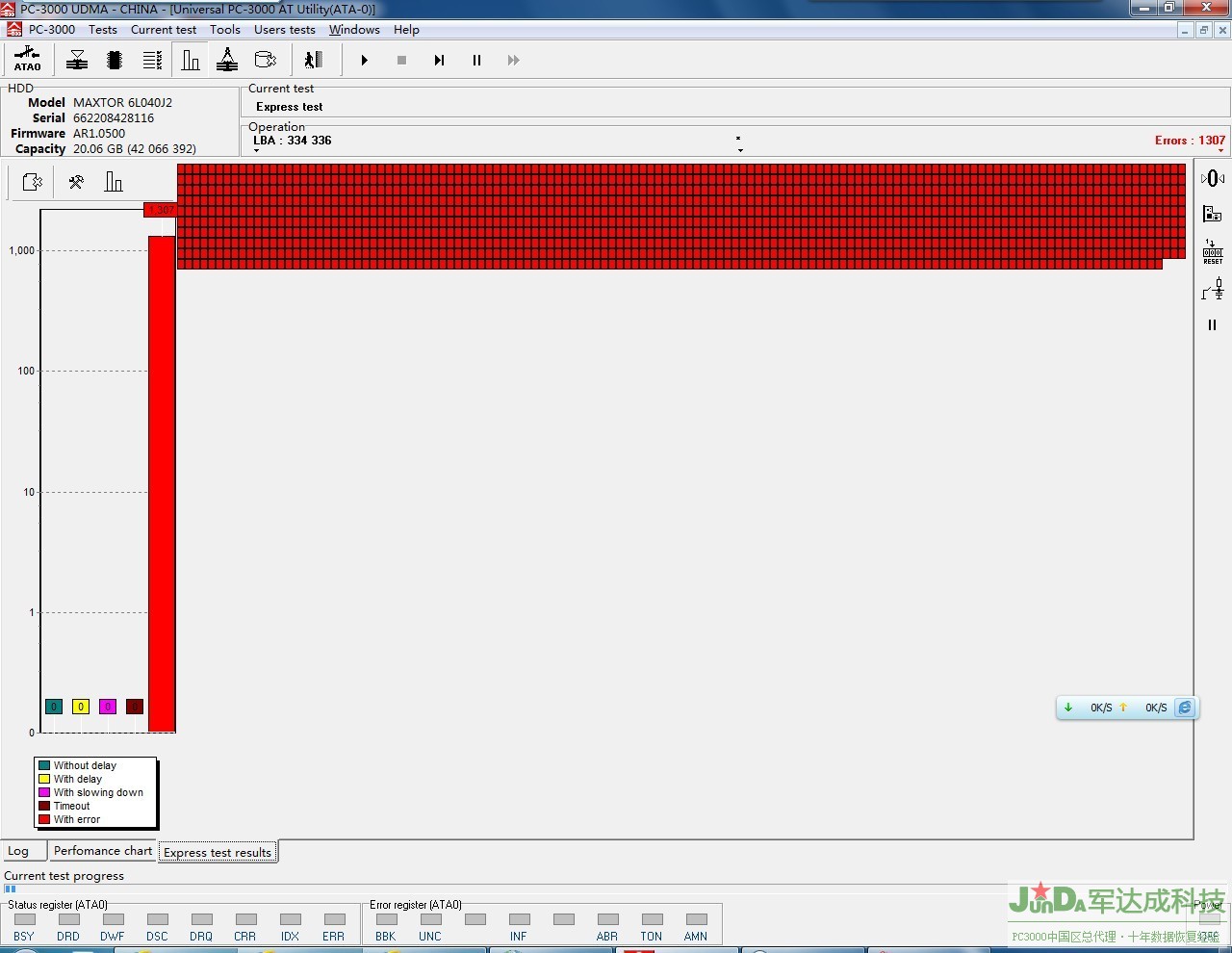Click the 'Express test' current test label

point(290,107)
